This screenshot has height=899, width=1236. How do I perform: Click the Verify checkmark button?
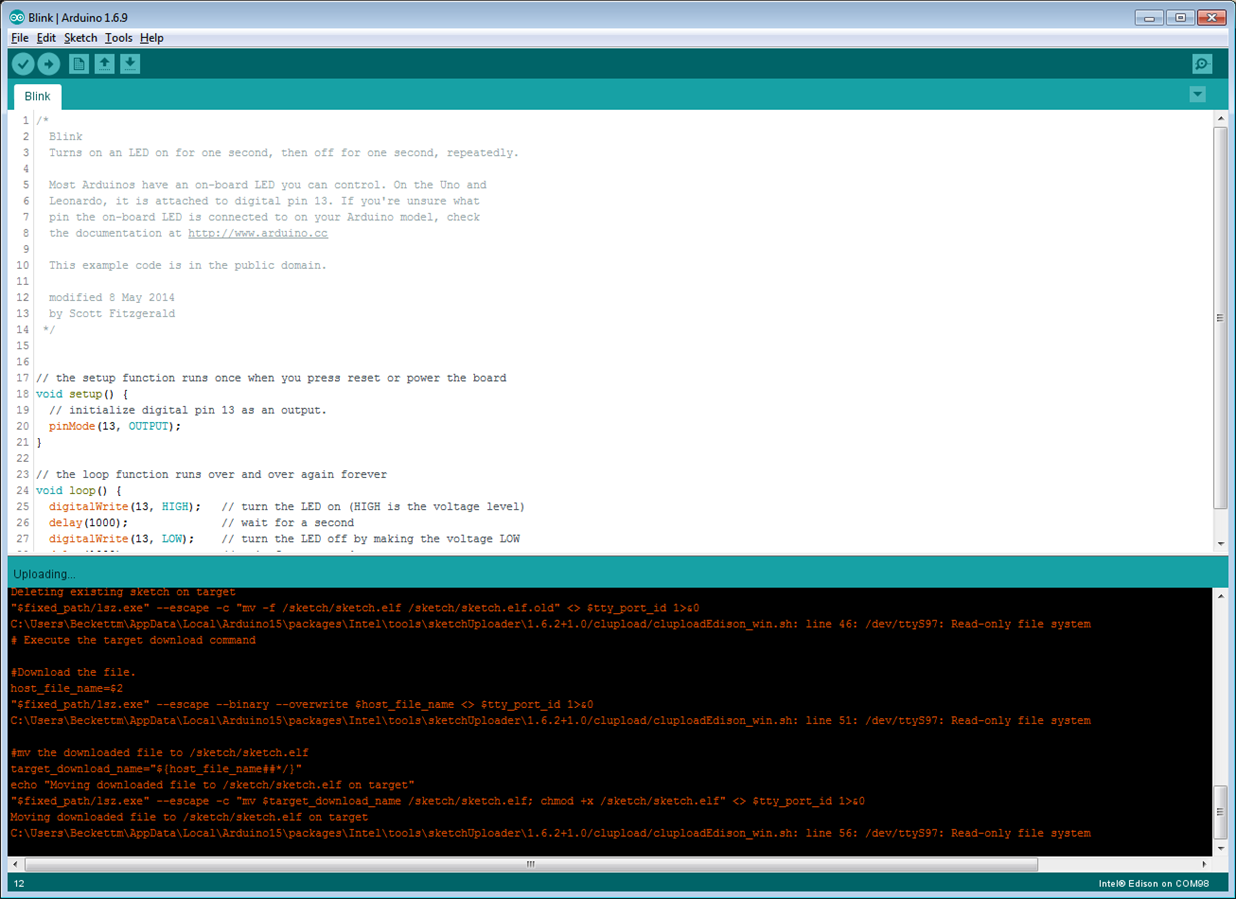click(23, 64)
